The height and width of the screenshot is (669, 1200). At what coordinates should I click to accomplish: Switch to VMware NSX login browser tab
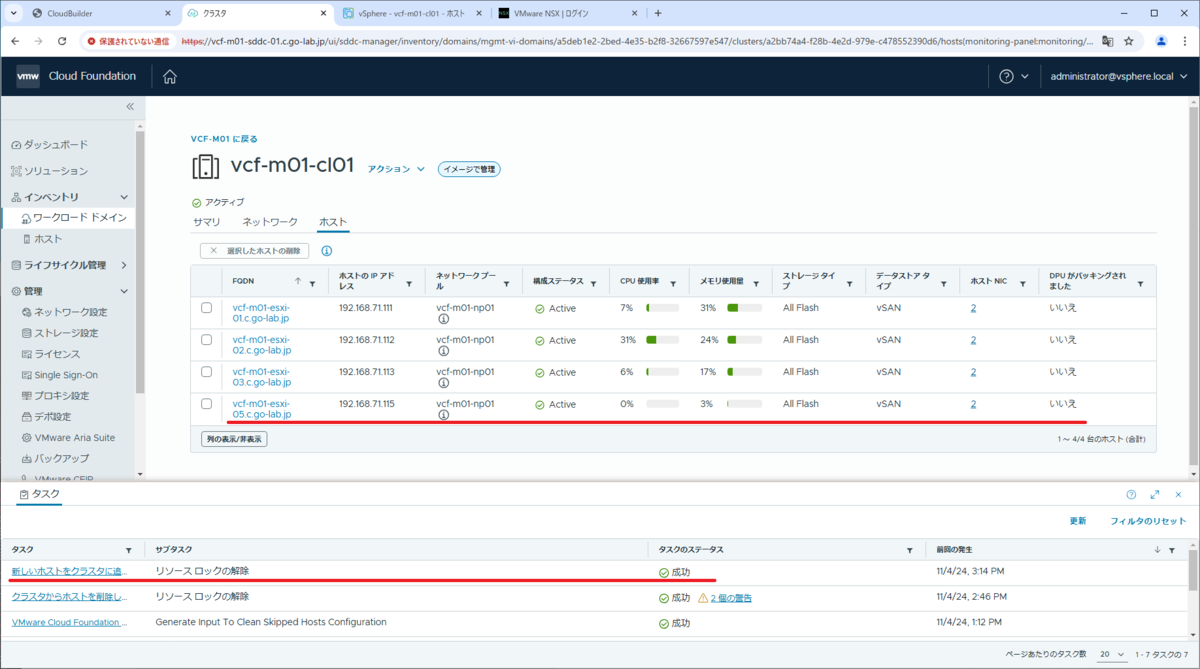pyautogui.click(x=567, y=13)
